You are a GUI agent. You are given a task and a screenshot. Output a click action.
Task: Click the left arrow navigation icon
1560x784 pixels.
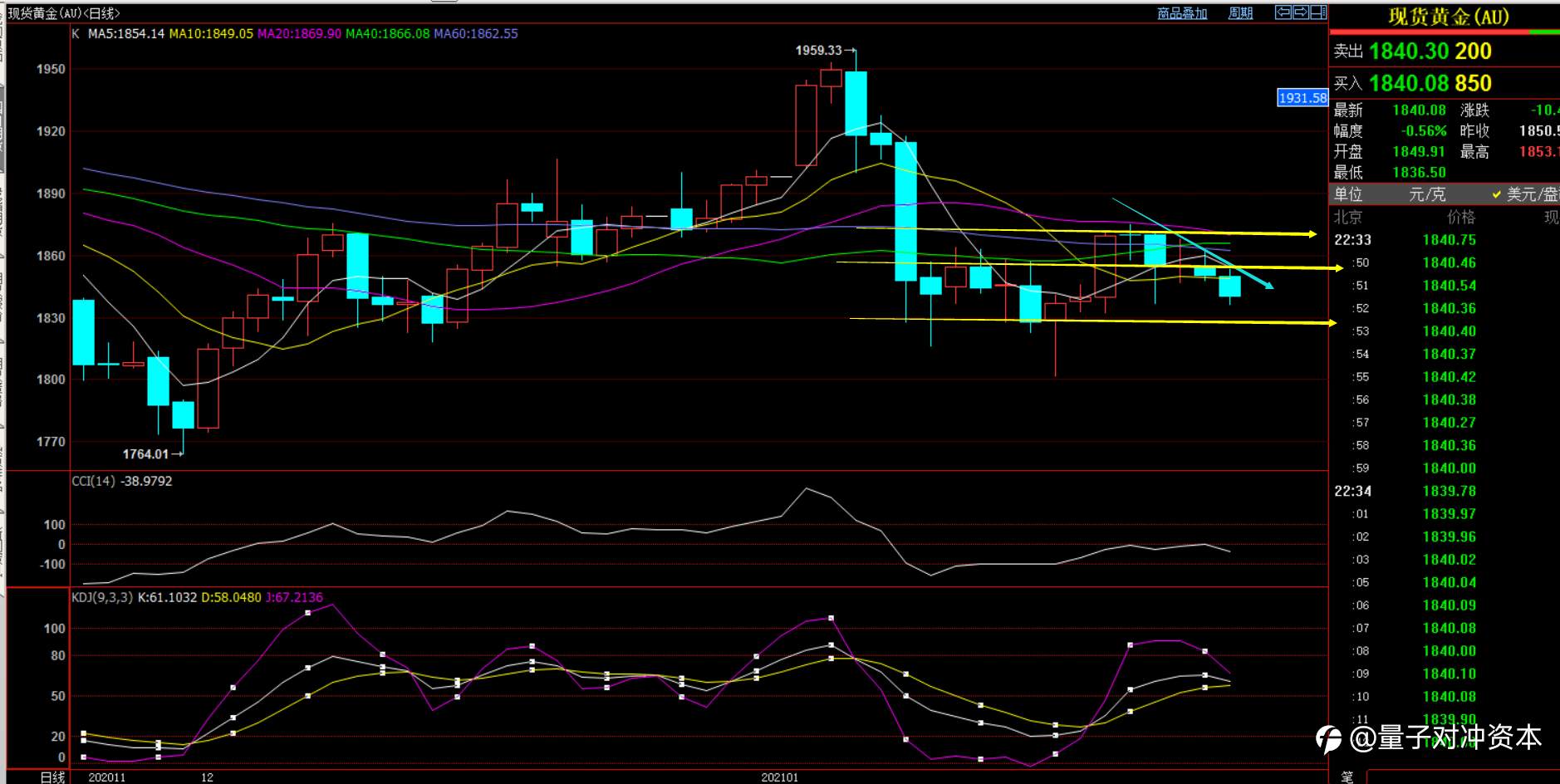tap(1283, 12)
